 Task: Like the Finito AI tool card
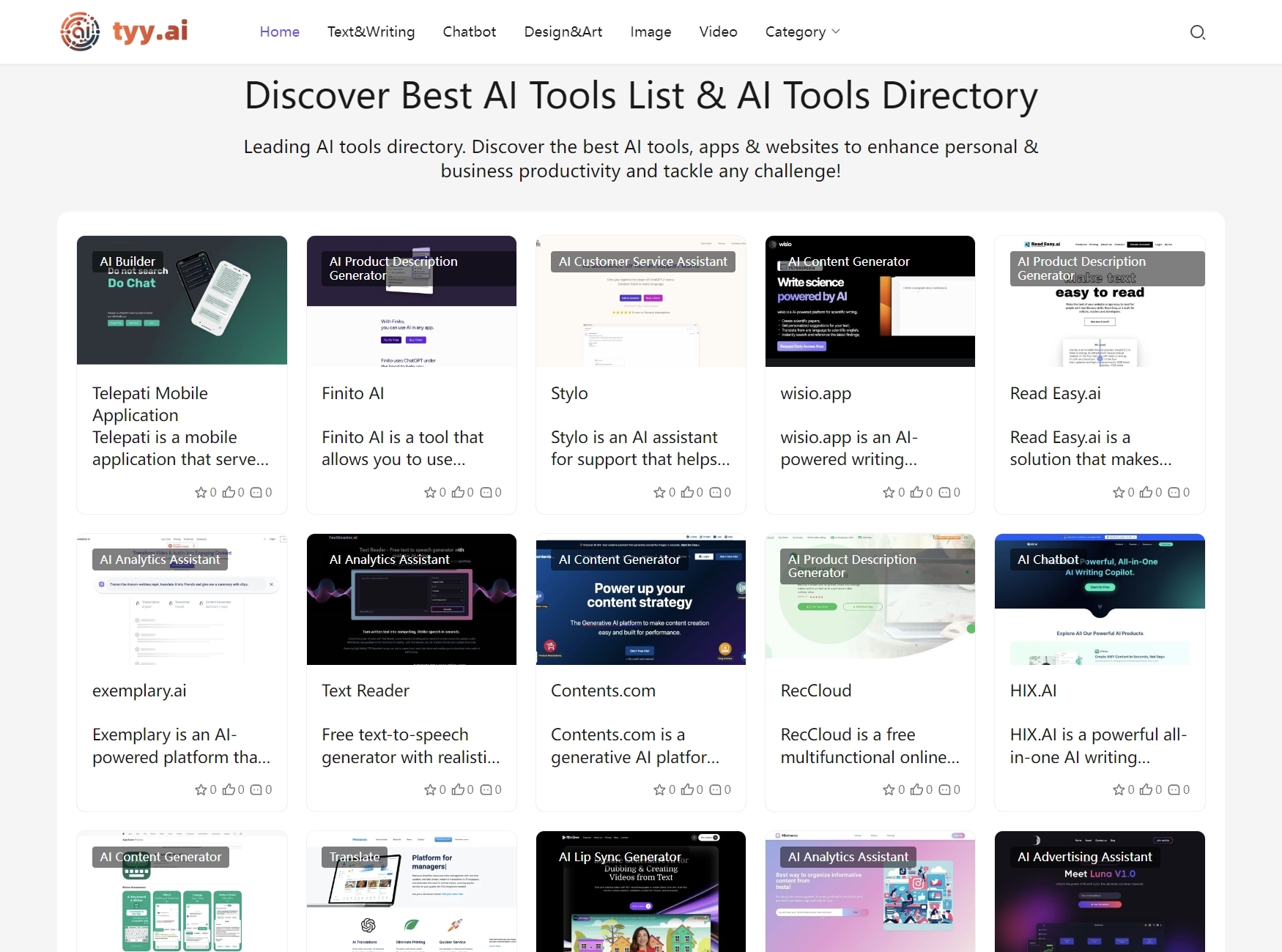pyautogui.click(x=458, y=493)
